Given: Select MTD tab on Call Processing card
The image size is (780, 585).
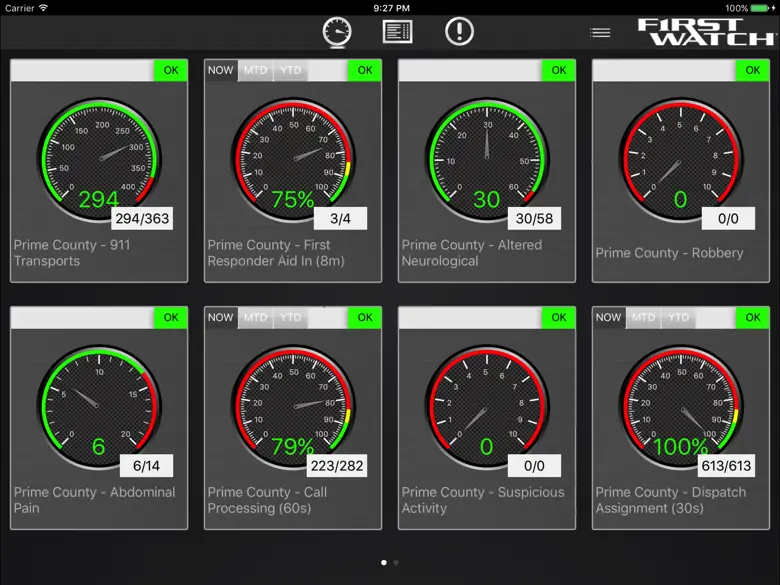Looking at the screenshot, I should point(255,317).
